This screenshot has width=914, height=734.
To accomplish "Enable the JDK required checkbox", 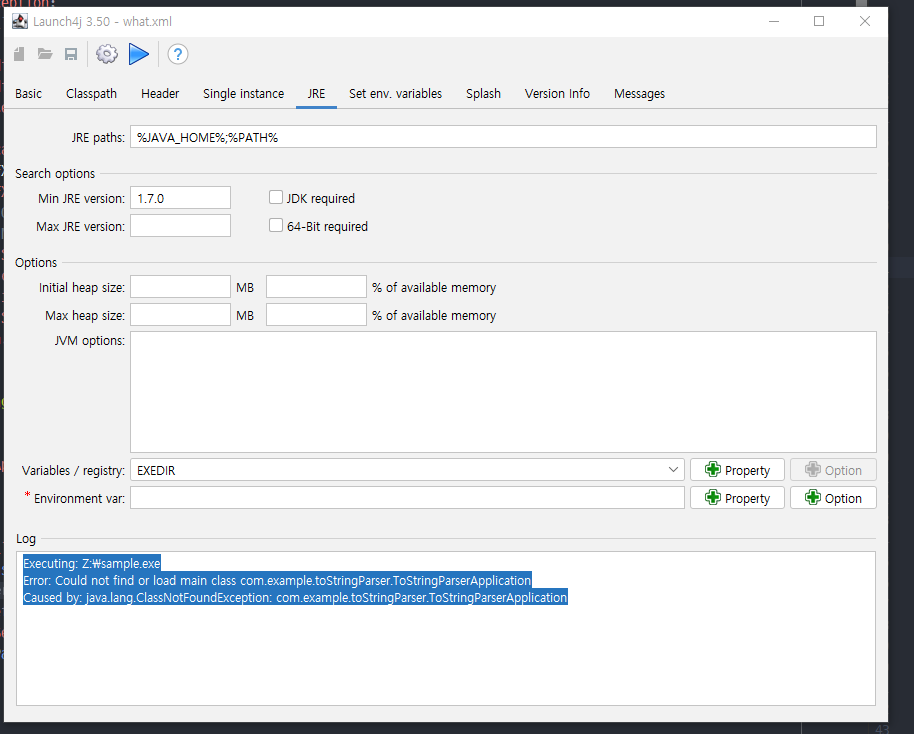I will pyautogui.click(x=276, y=198).
